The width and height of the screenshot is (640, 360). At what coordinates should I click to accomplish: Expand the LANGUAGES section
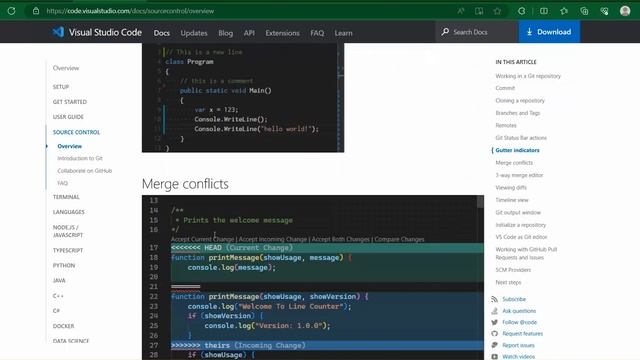tap(69, 212)
